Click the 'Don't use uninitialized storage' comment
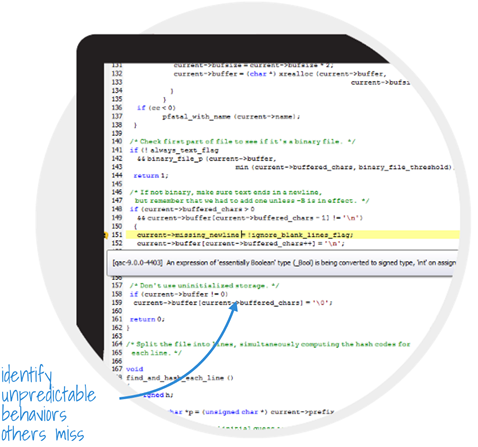Viewport: 478px width, 447px height. coord(204,286)
